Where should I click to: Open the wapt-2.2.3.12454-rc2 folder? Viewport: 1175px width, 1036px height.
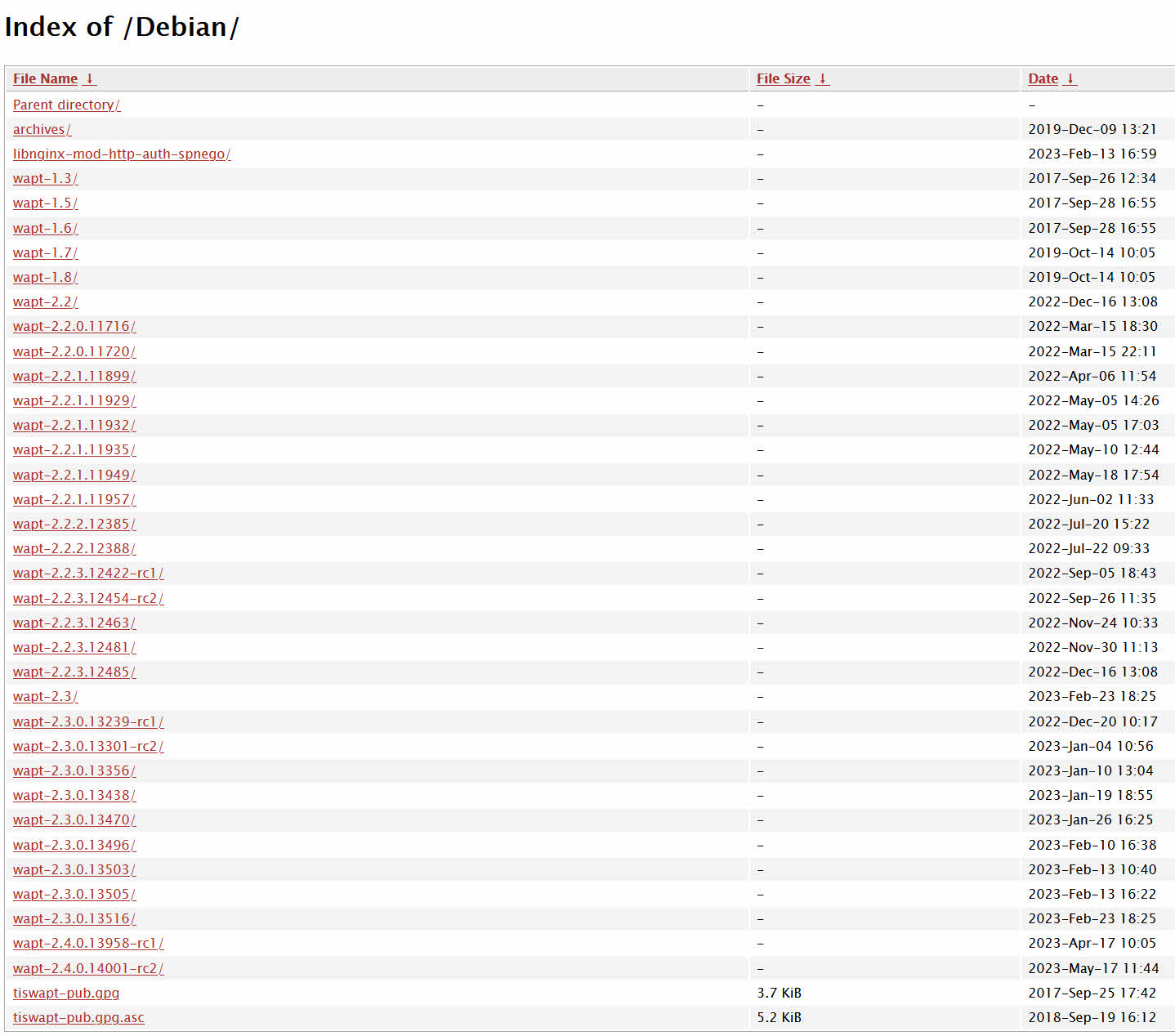coord(88,598)
